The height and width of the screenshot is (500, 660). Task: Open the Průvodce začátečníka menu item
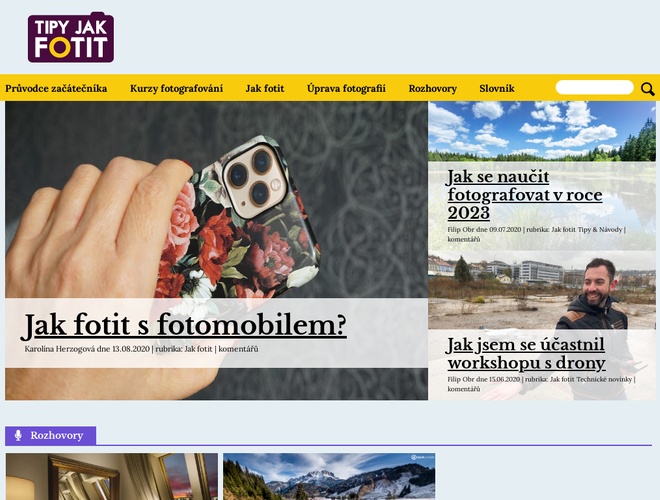tap(56, 88)
